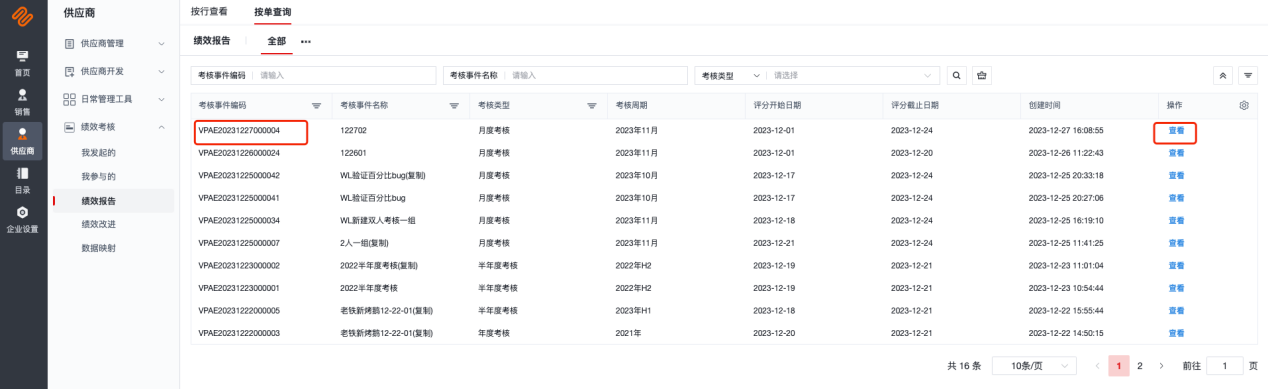Click 查看 for VPAE20231223000001
This screenshot has width=1268, height=389.
(1176, 288)
